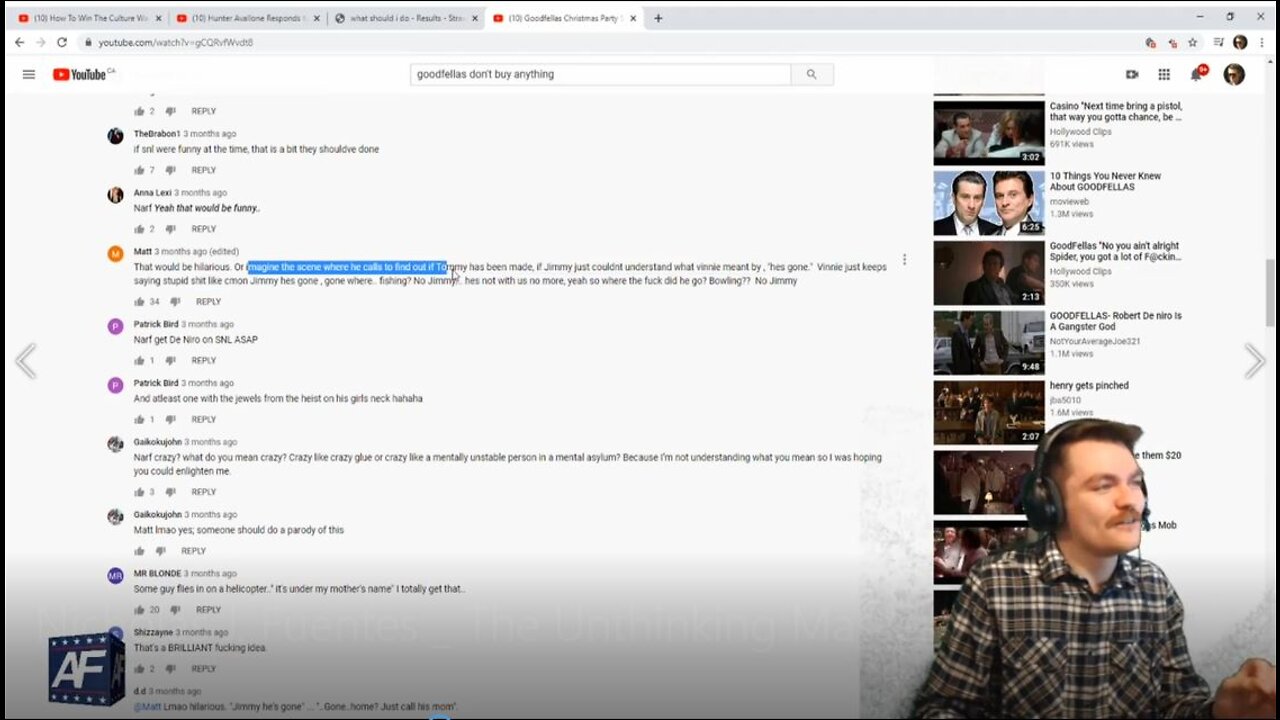Open 'You ain't alright Spider' video thumbnail

click(989, 273)
